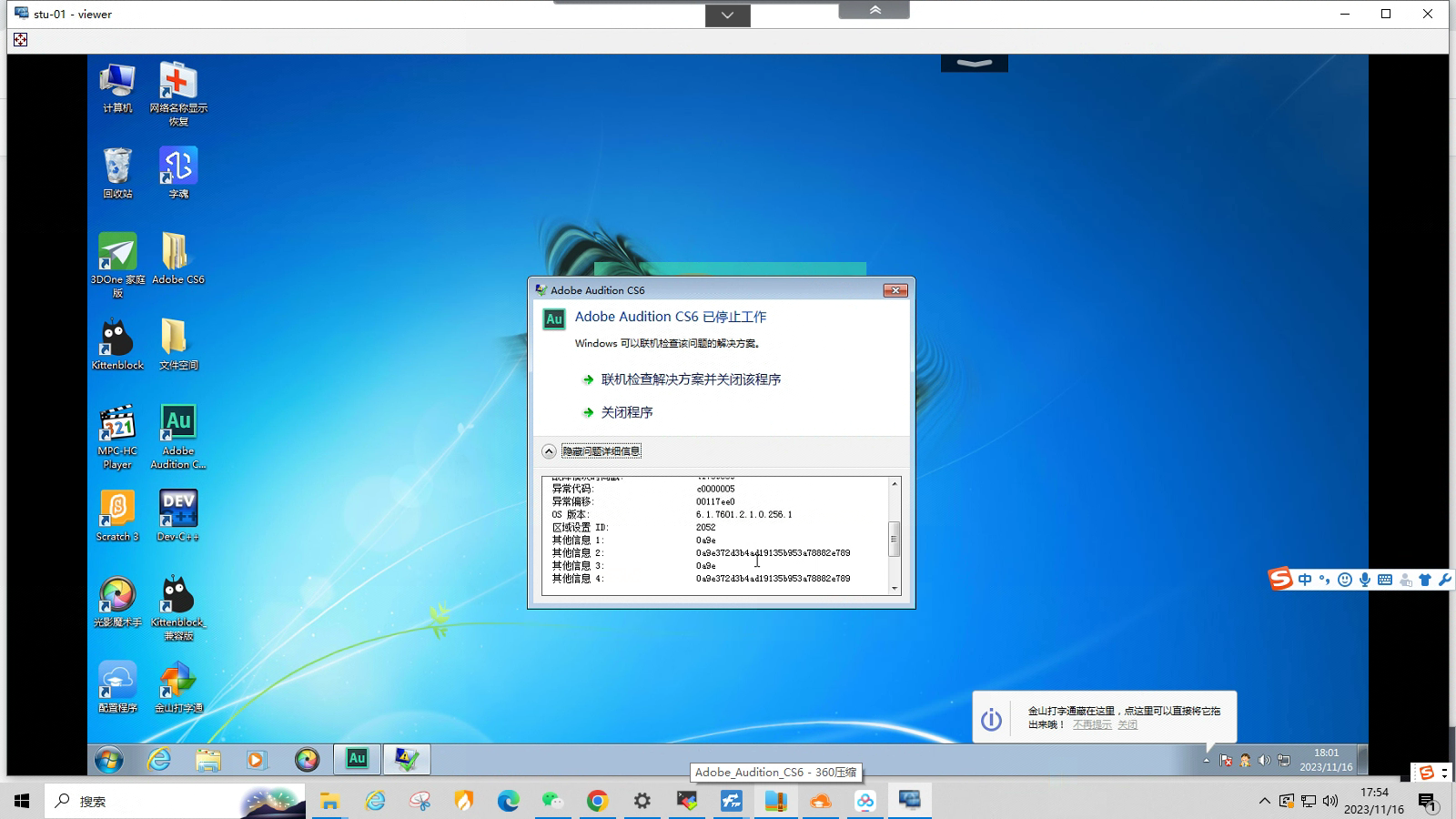The height and width of the screenshot is (819, 1456).
Task: Click Close program option
Action: tap(626, 412)
